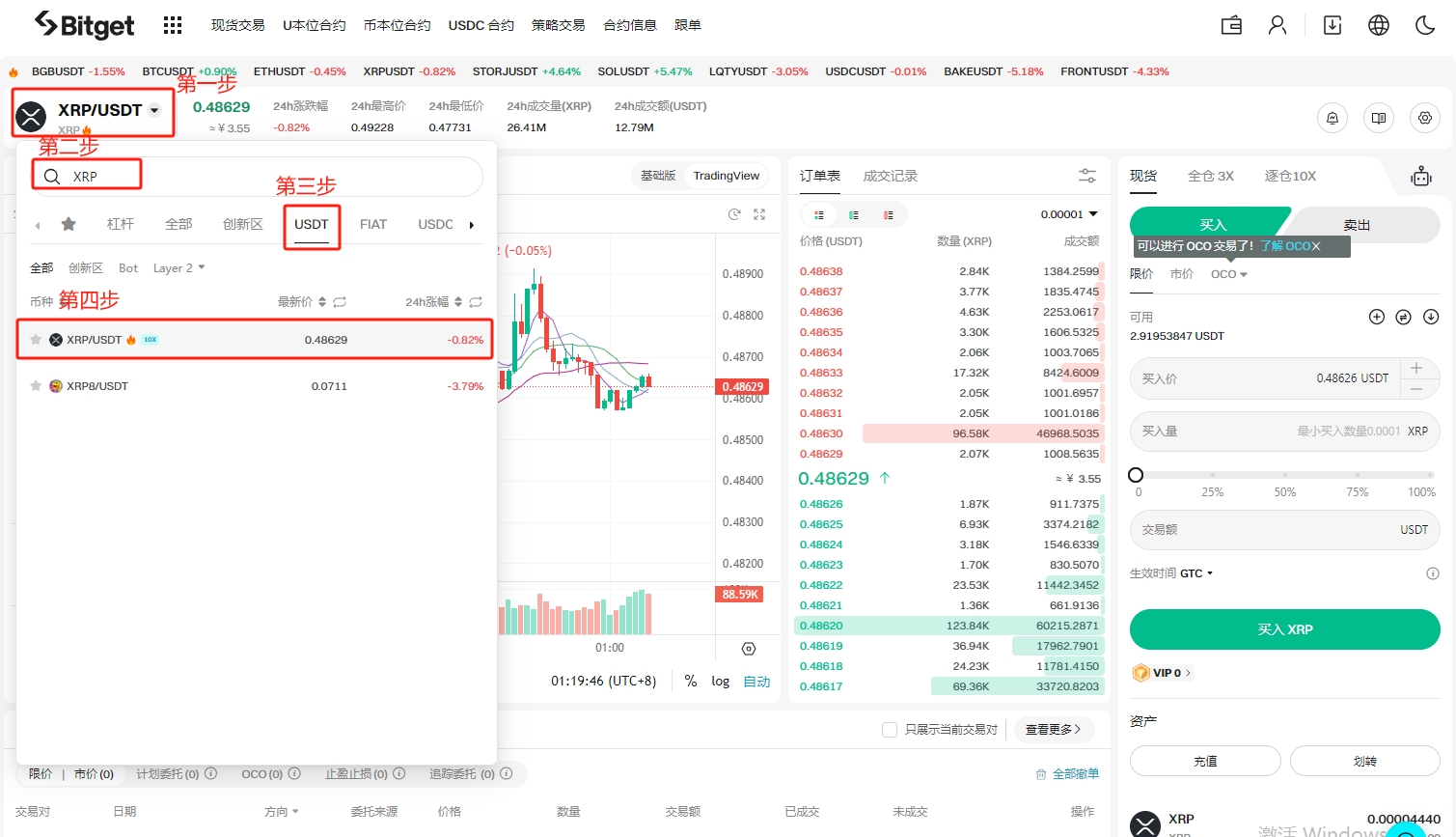Open the wallet assets icon
Viewport: 1456px width, 837px height.
click(x=1231, y=25)
